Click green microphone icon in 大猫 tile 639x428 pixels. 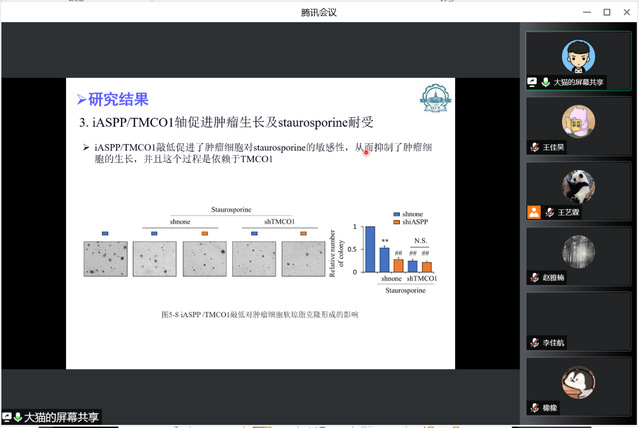coord(545,82)
